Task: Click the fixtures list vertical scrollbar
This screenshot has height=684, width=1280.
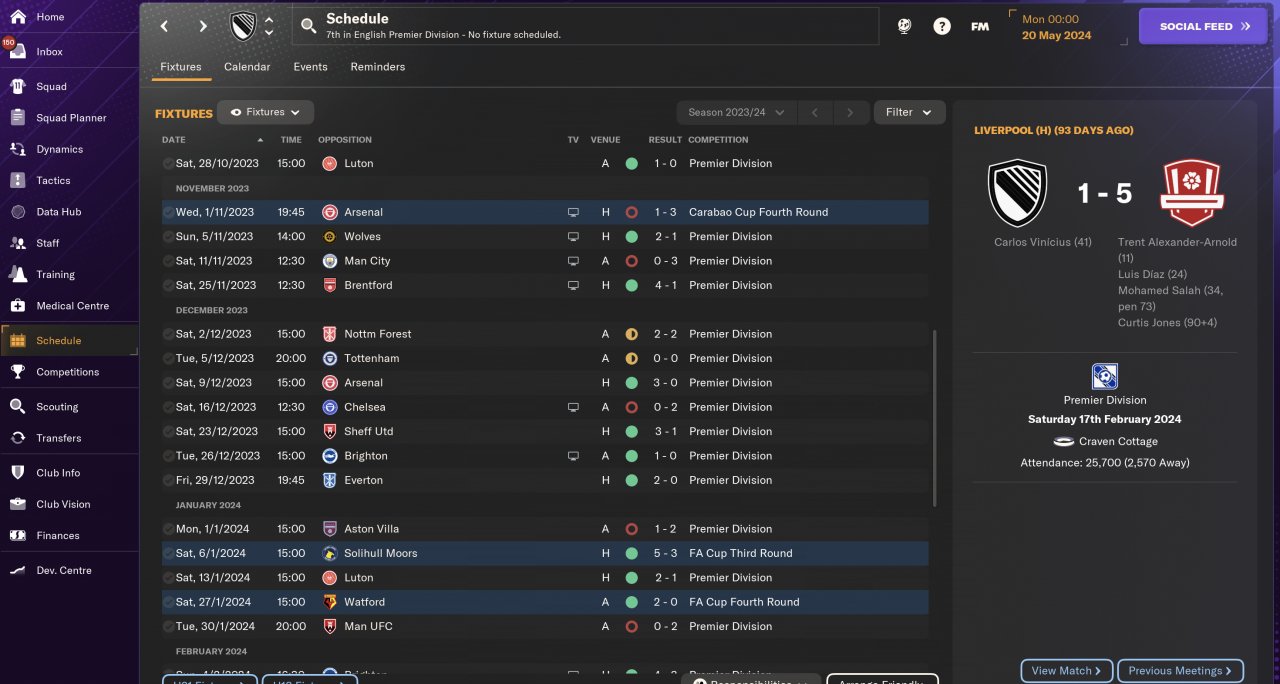Action: tap(935, 420)
